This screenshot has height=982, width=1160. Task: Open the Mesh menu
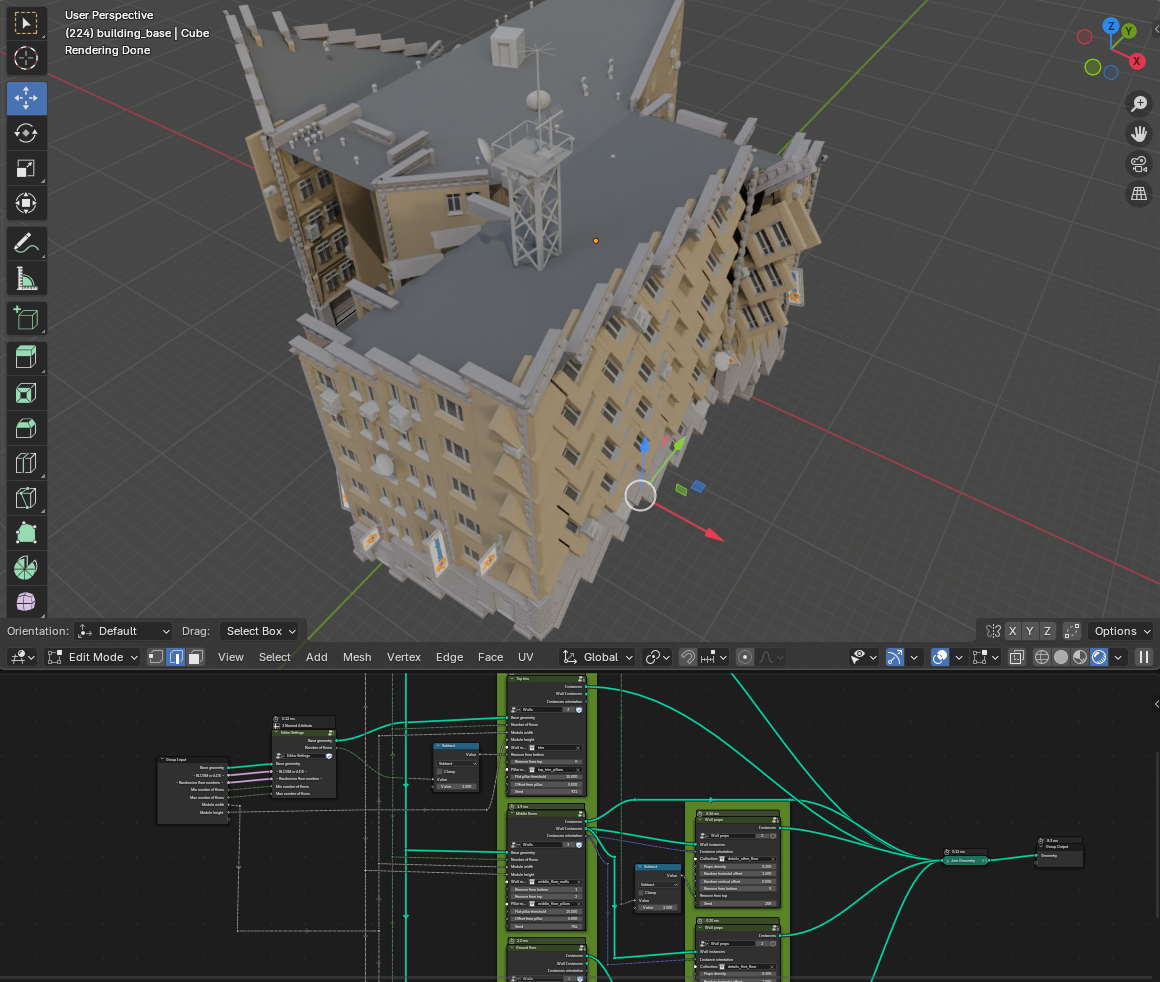(x=357, y=657)
